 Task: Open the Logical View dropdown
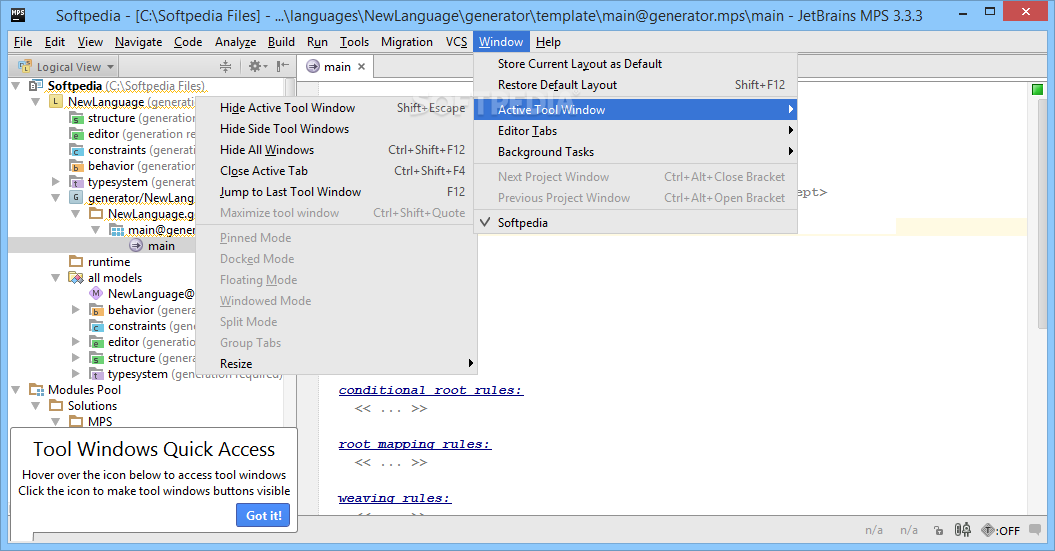coord(67,67)
